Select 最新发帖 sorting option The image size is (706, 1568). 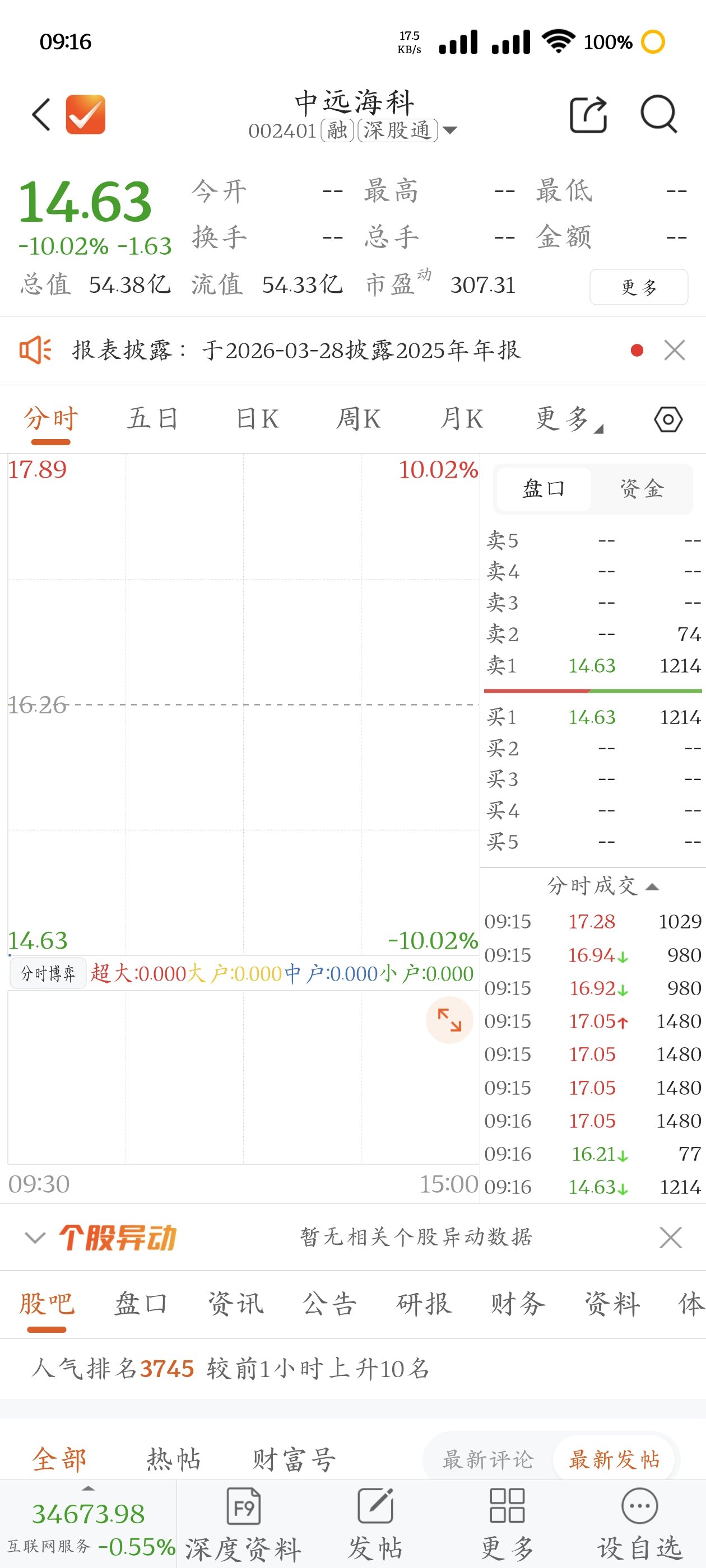pyautogui.click(x=614, y=1459)
